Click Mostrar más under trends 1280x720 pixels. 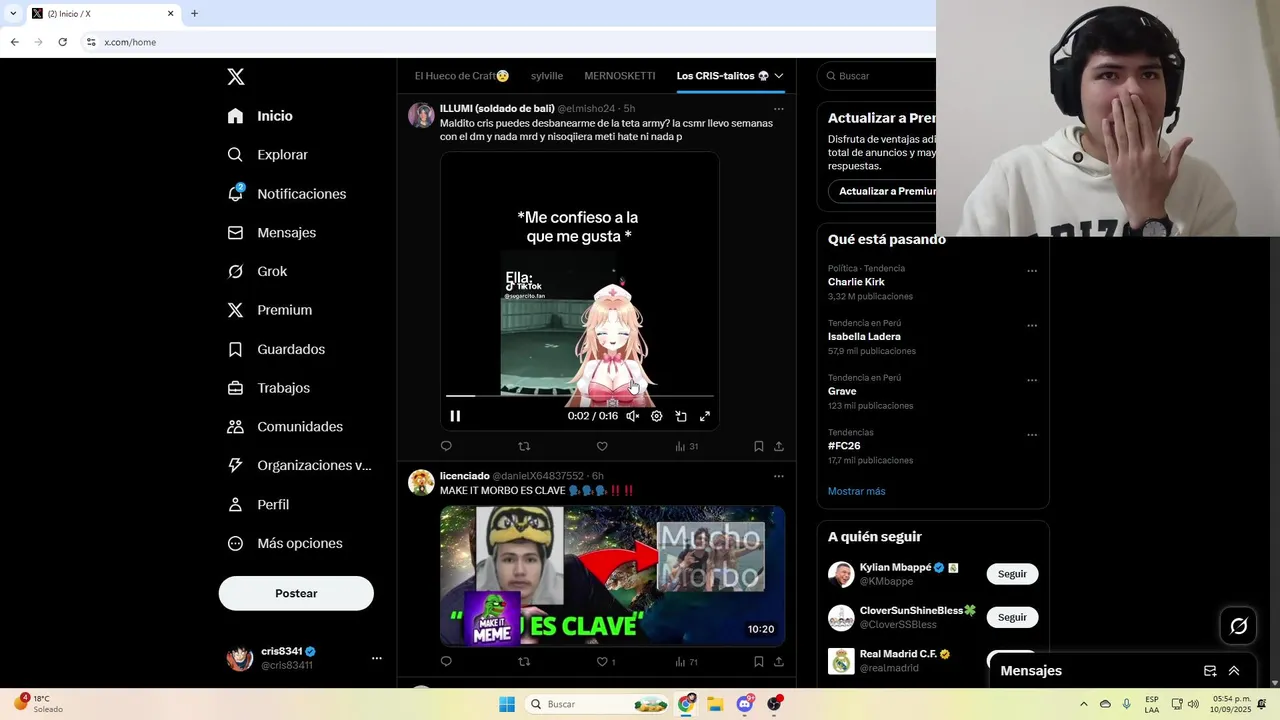tap(856, 491)
